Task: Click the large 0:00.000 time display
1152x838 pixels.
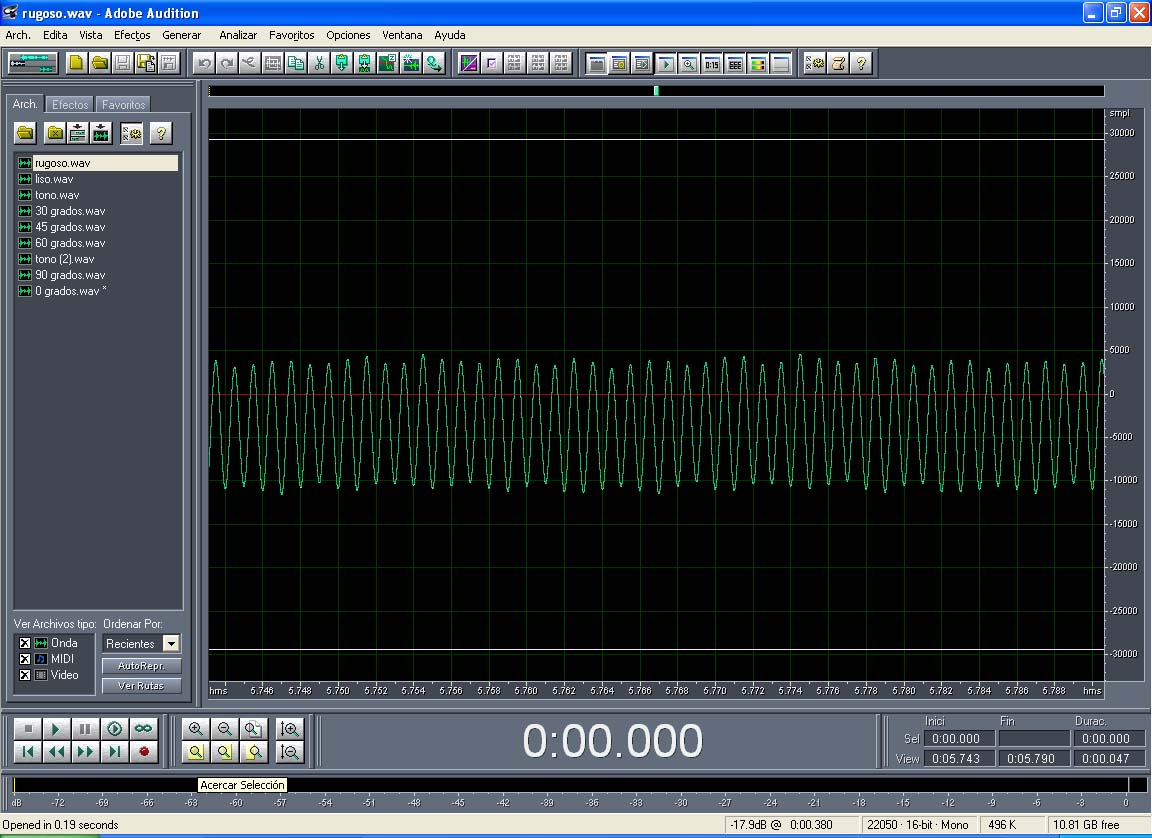Action: (612, 741)
